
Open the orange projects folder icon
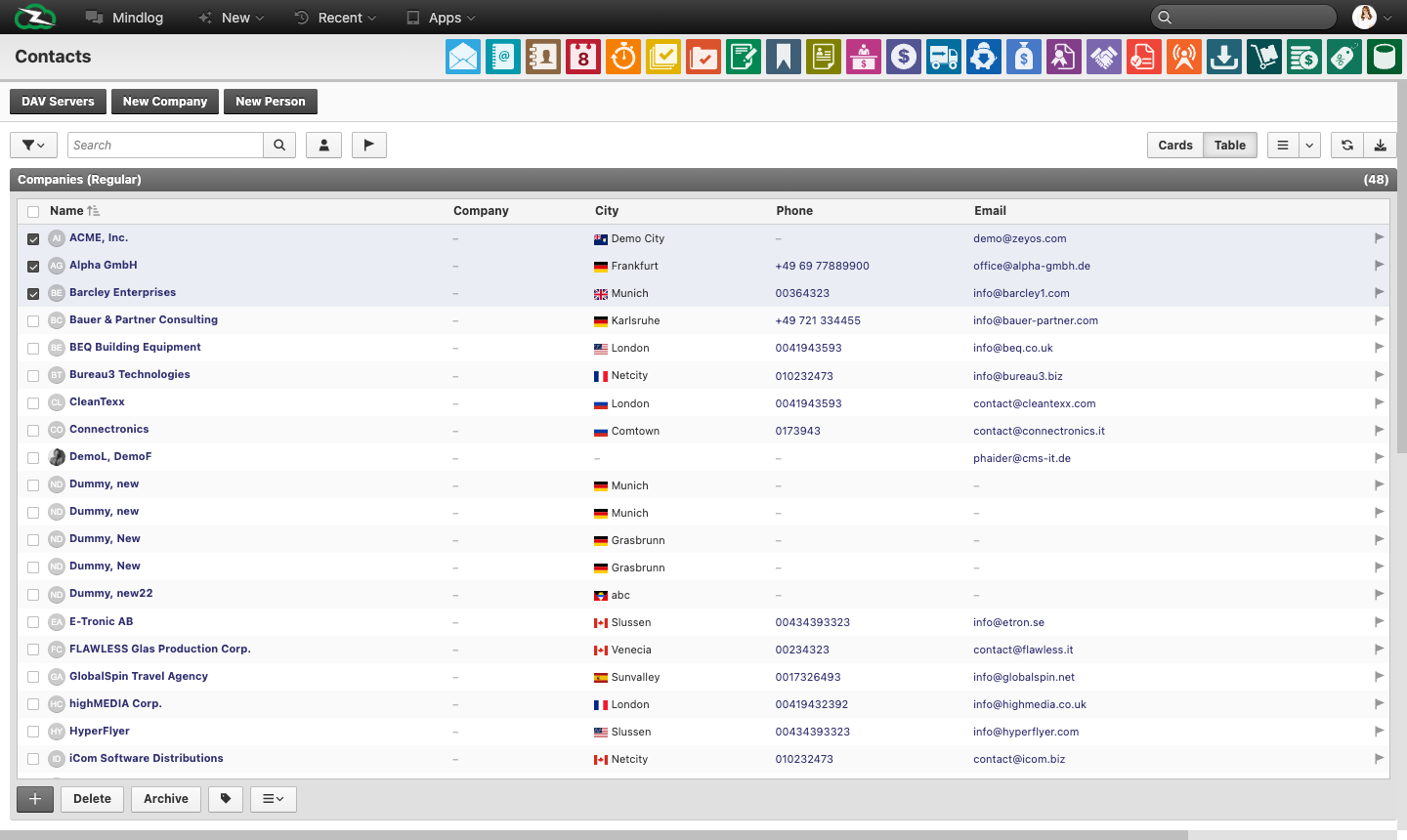(x=703, y=57)
